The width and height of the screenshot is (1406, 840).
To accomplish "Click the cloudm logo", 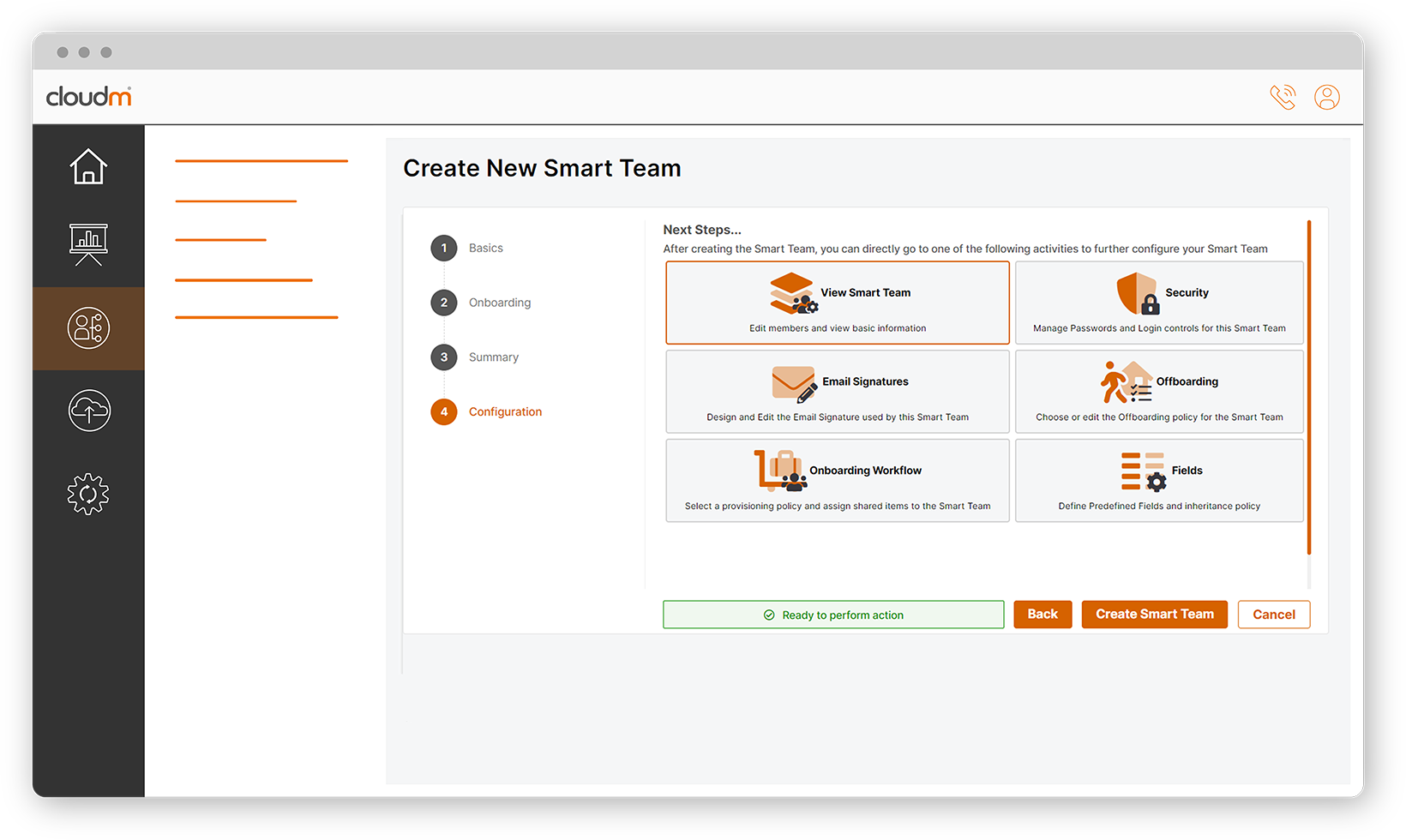I will (88, 96).
